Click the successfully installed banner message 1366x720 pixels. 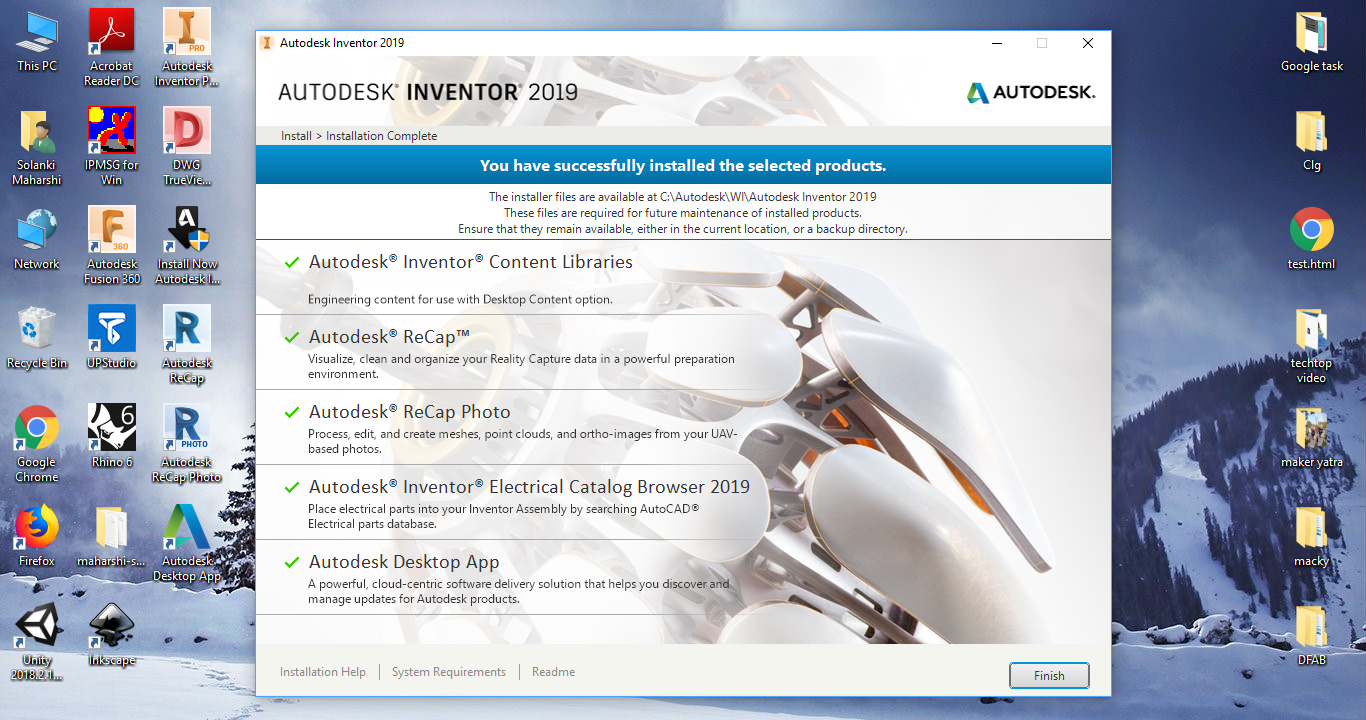coord(683,166)
